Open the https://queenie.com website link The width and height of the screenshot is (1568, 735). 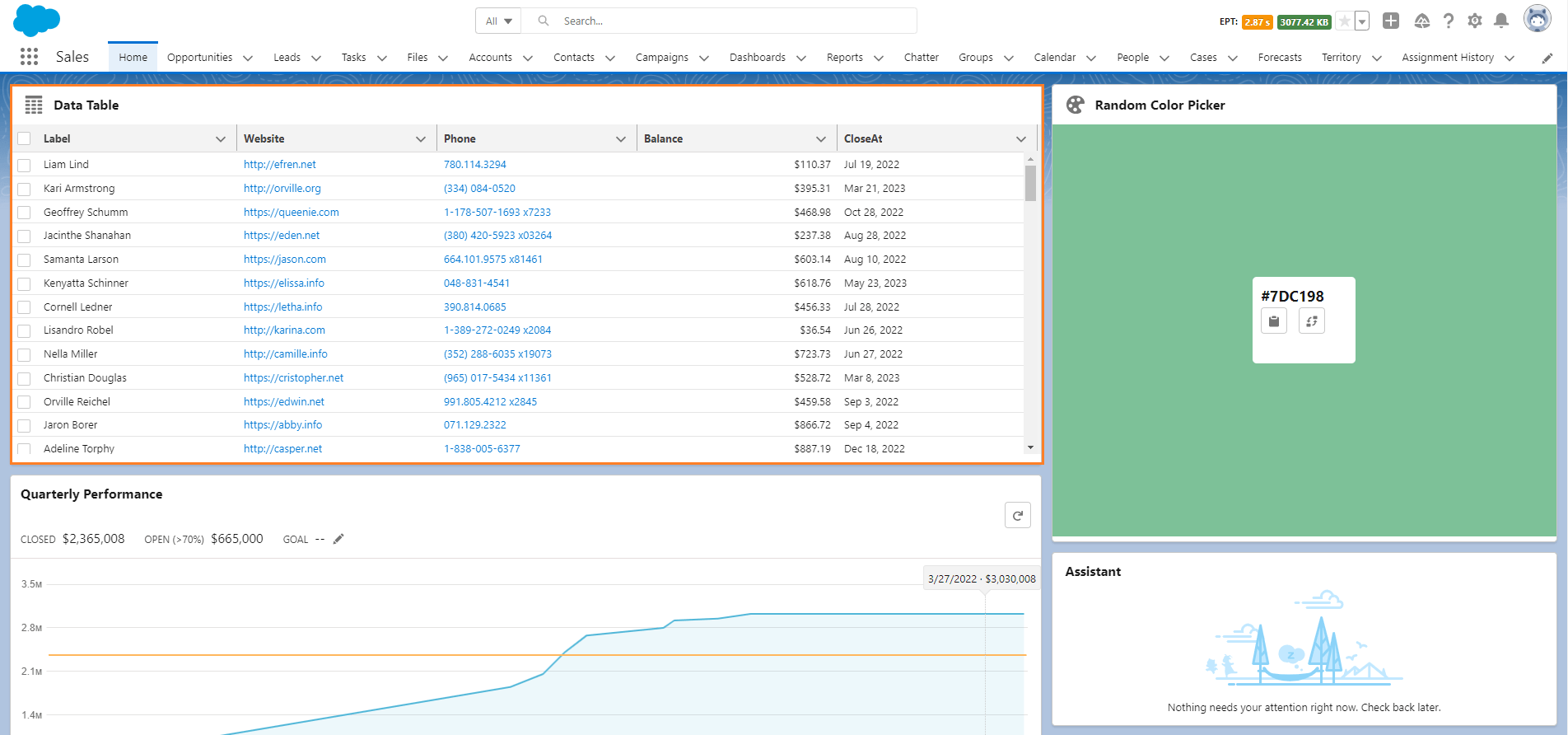click(x=292, y=212)
